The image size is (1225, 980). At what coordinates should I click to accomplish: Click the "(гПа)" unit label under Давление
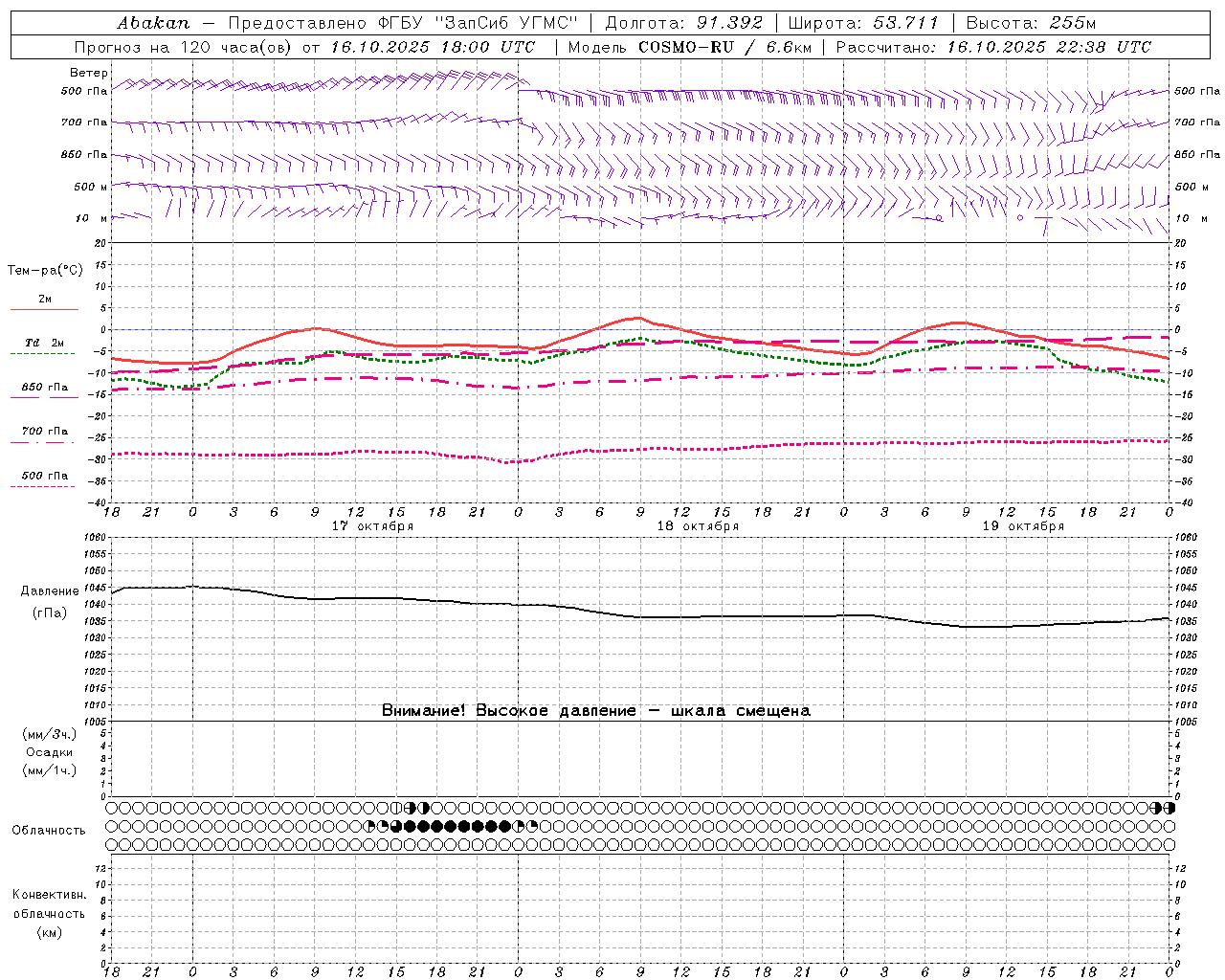(x=49, y=613)
